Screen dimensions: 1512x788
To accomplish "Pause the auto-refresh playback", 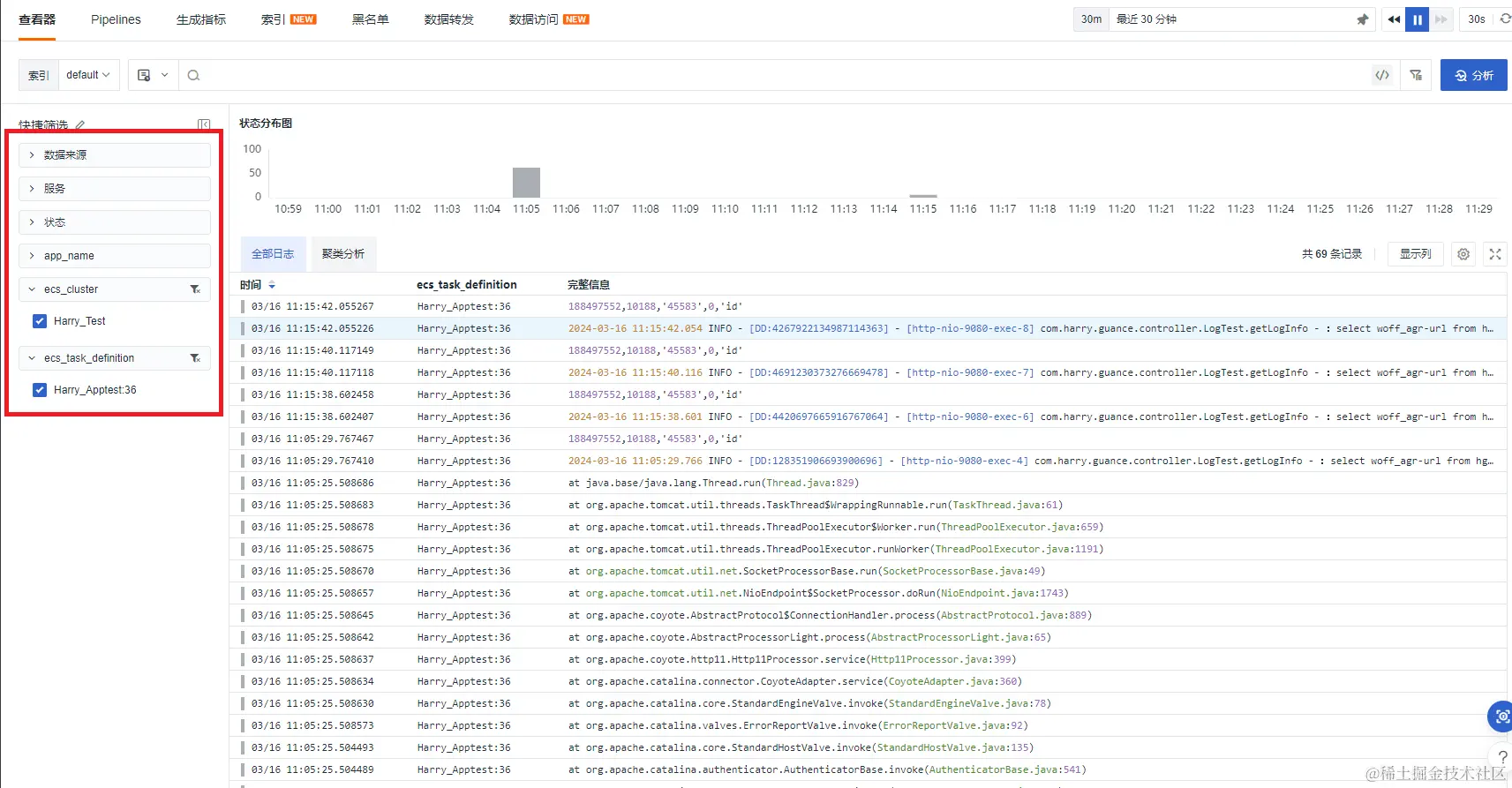I will [x=1417, y=19].
